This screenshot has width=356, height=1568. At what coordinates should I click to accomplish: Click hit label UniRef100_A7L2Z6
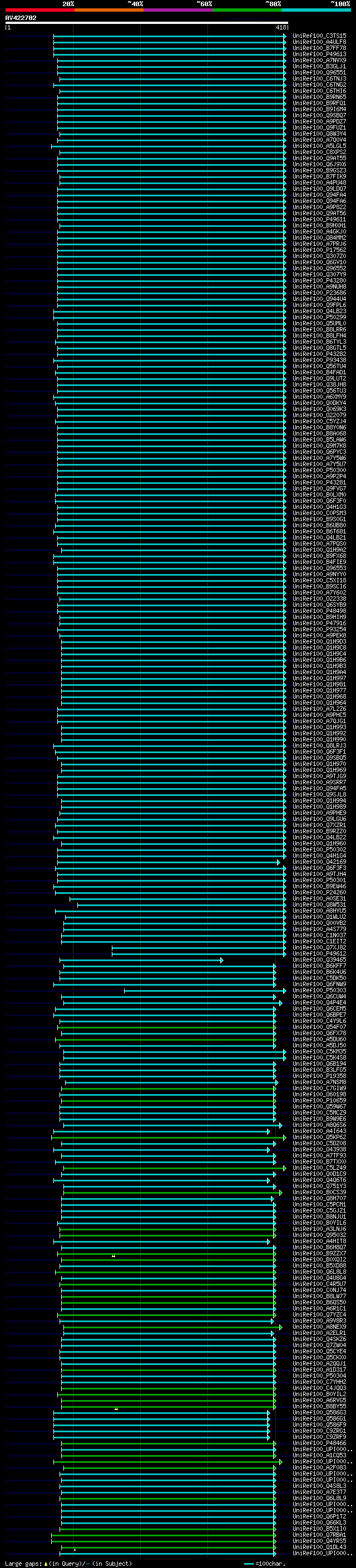319,709
